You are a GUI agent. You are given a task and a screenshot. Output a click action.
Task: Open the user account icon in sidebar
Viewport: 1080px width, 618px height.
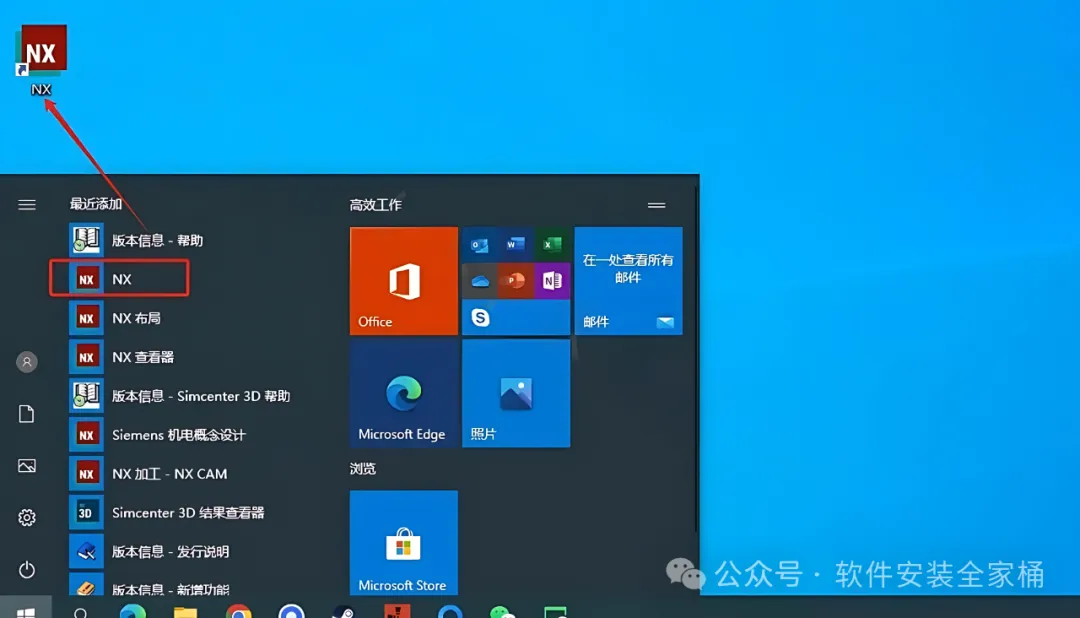(27, 362)
